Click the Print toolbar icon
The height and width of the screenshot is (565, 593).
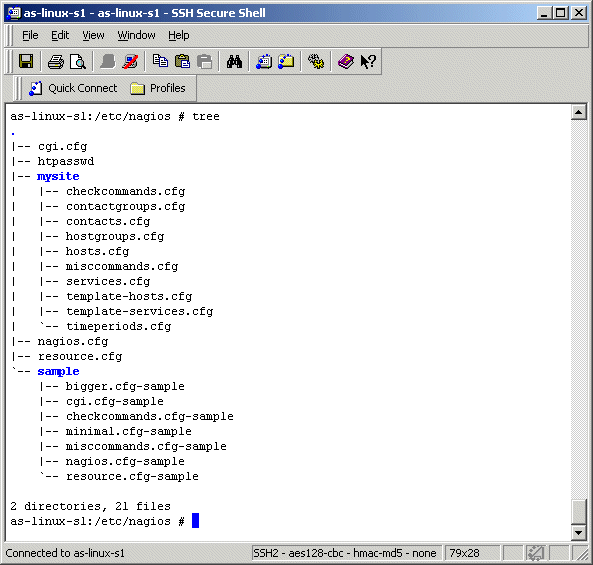(x=56, y=61)
